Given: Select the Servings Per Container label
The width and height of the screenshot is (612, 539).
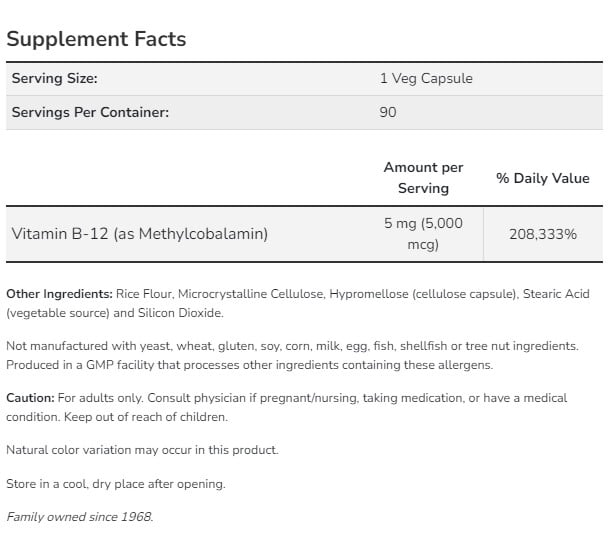Looking at the screenshot, I should point(90,112).
